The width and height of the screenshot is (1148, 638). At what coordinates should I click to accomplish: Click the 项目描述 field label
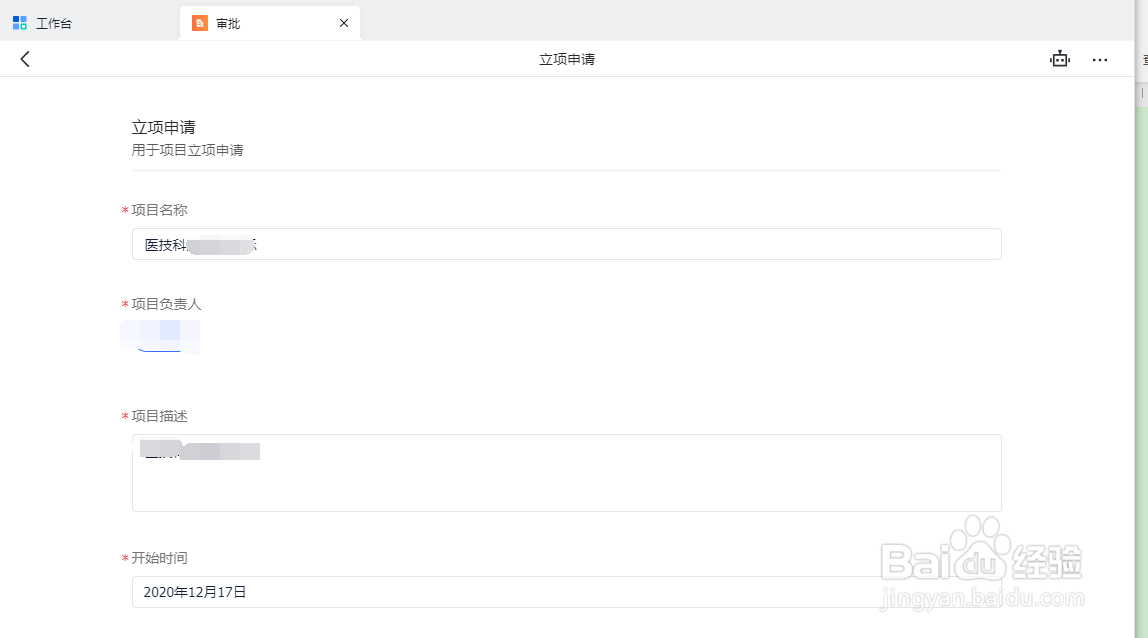[159, 416]
